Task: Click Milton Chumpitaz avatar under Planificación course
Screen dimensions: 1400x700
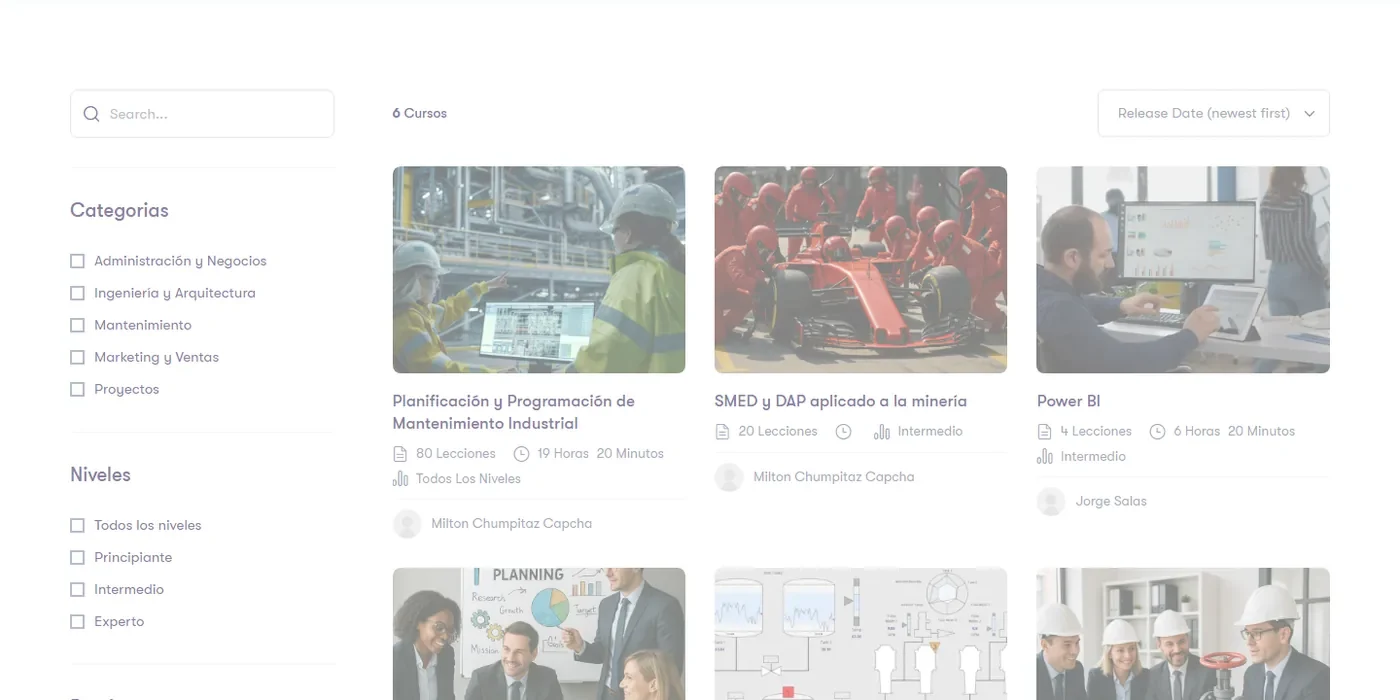Action: [407, 524]
